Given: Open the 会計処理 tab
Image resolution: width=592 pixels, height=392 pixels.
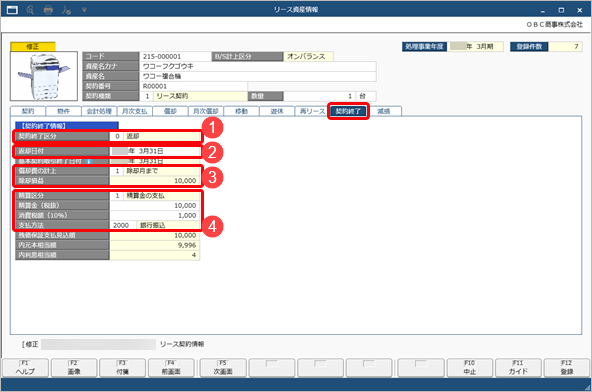Looking at the screenshot, I should (99, 111).
